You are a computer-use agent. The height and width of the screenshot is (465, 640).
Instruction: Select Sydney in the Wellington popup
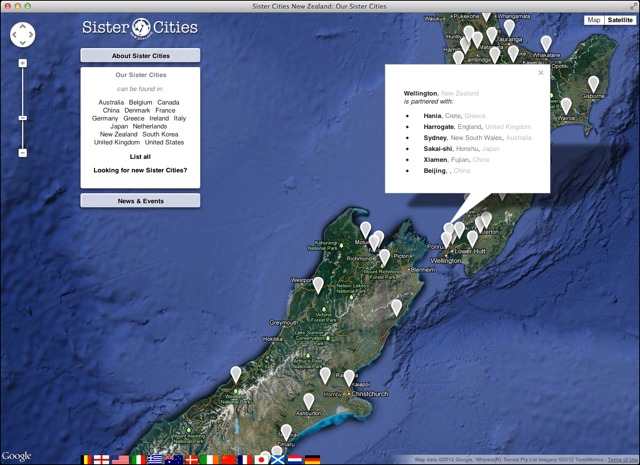[x=435, y=138]
